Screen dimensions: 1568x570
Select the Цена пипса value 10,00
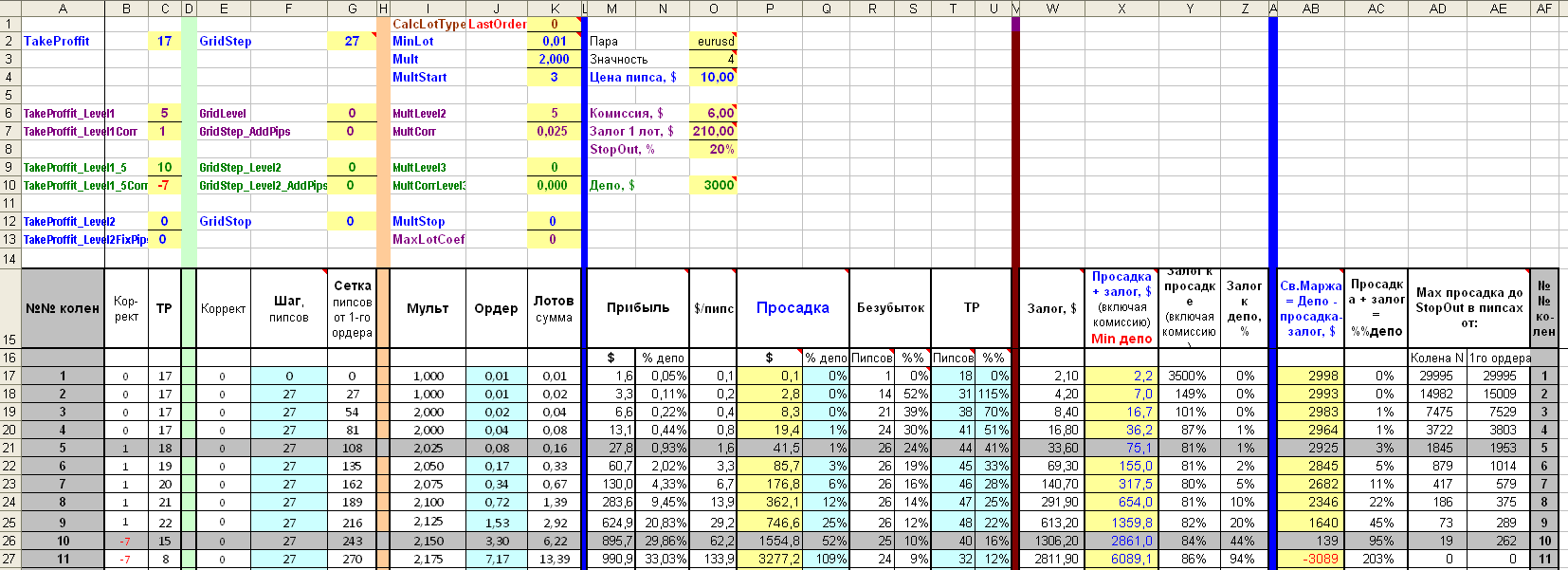point(713,77)
